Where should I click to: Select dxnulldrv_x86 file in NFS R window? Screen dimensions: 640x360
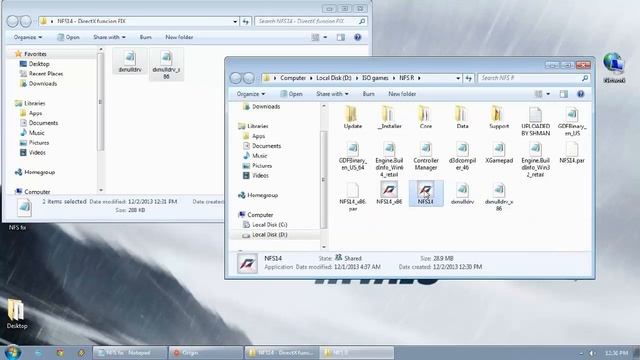[499, 197]
